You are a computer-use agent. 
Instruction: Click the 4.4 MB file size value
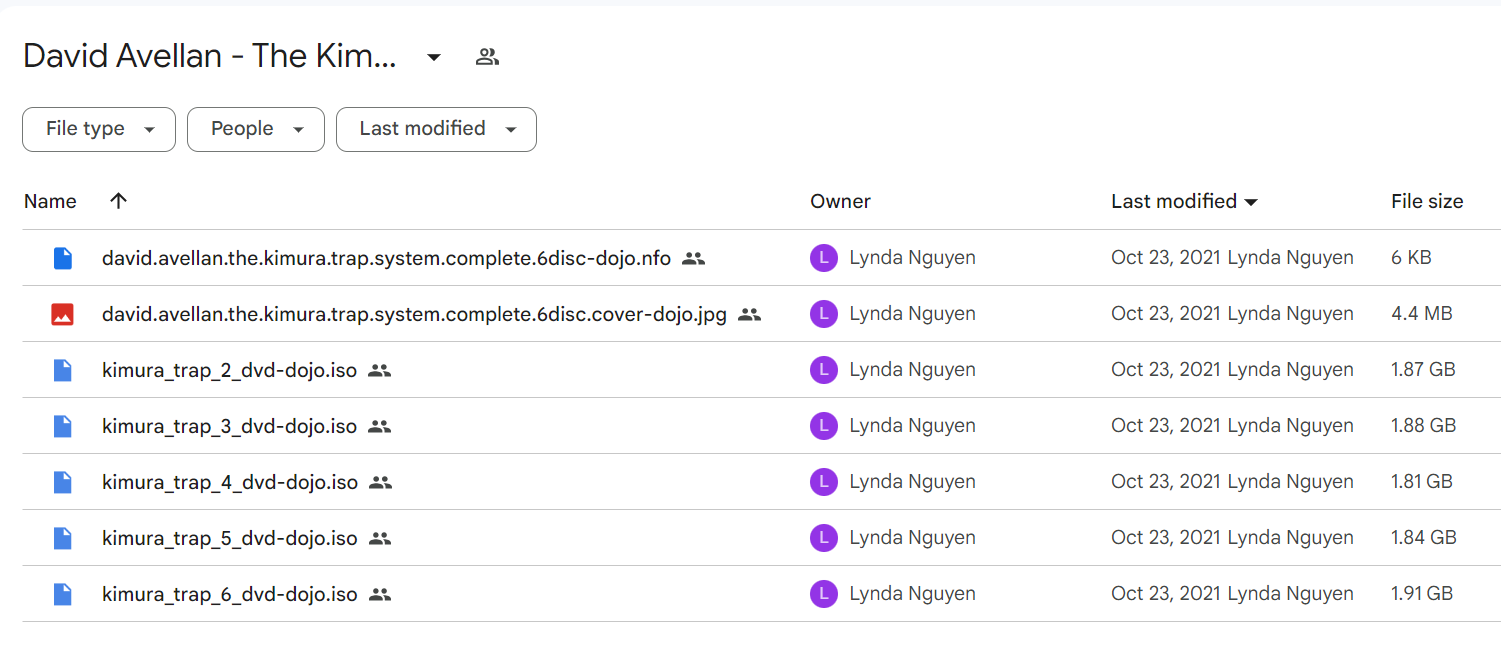click(x=1421, y=314)
